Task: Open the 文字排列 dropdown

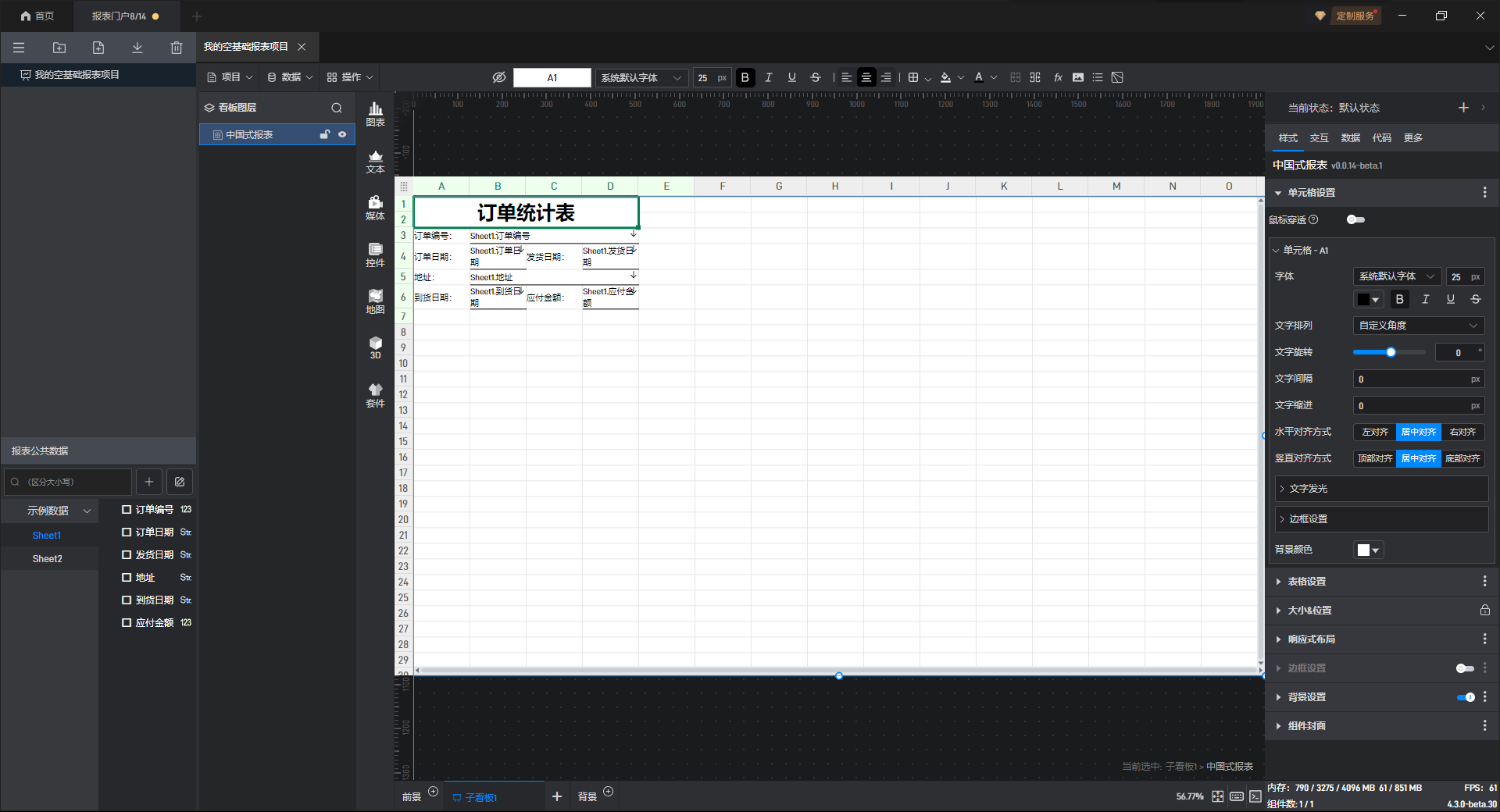Action: [1418, 326]
